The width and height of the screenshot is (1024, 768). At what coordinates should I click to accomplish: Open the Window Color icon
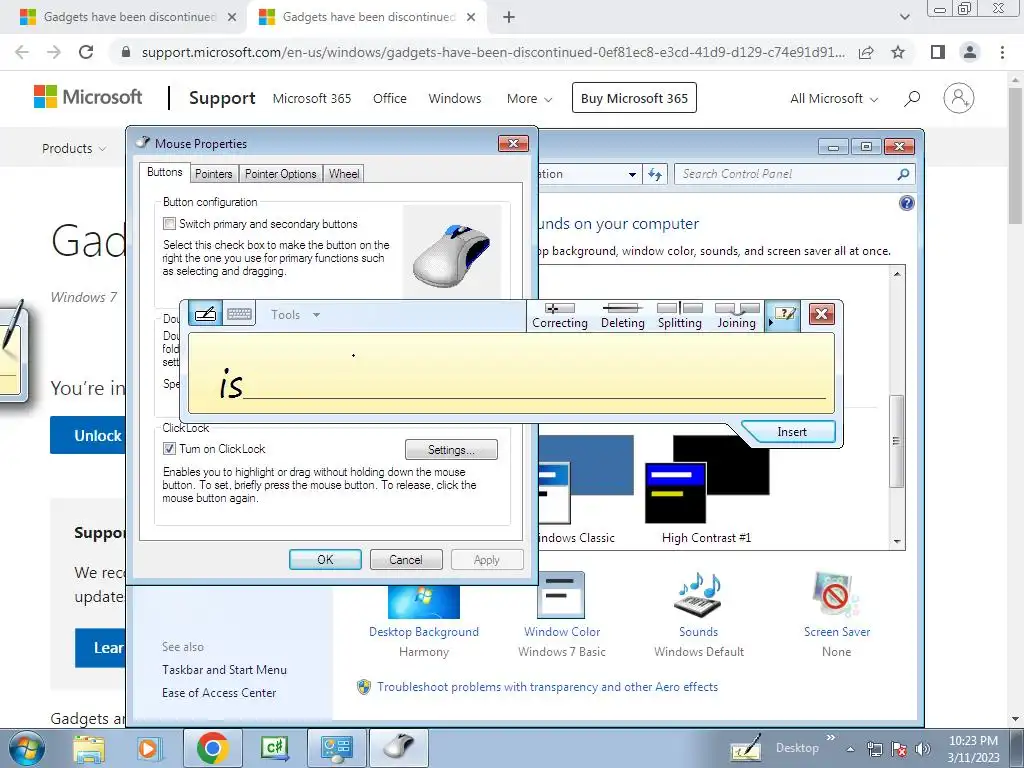[561, 594]
